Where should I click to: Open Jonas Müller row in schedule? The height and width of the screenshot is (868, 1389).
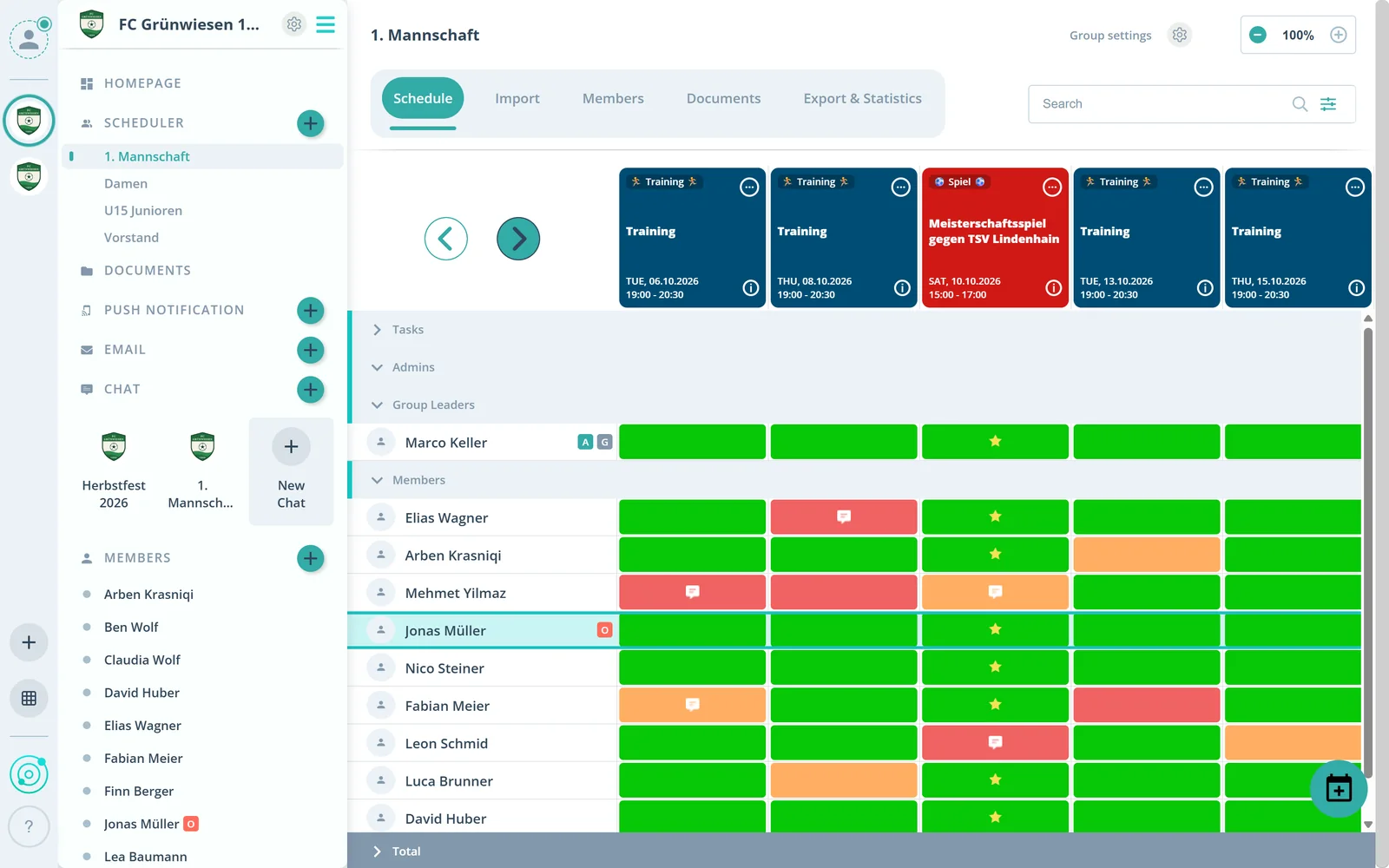tap(482, 630)
